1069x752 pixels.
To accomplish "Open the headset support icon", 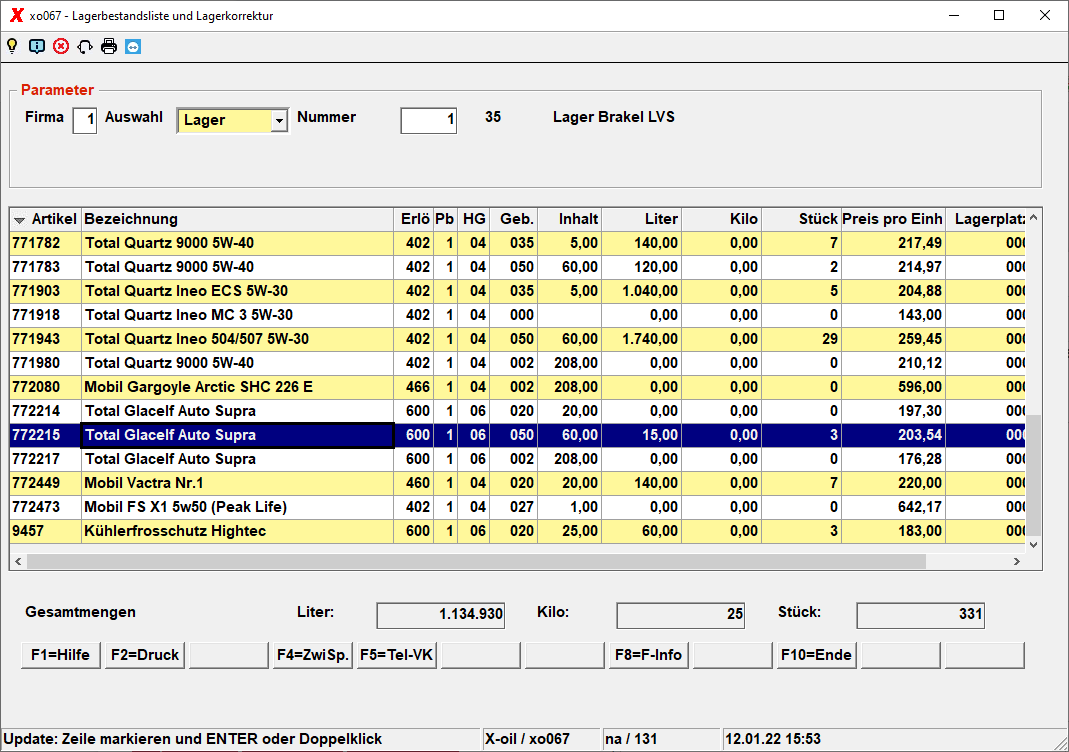I will pos(85,46).
